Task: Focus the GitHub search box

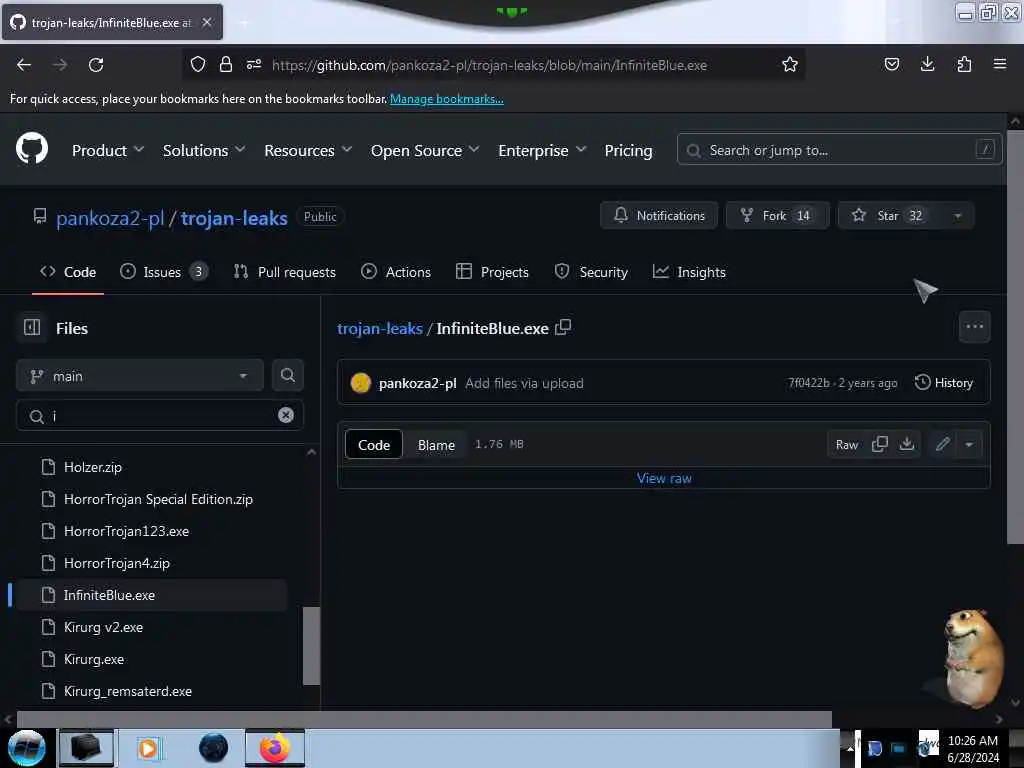Action: click(x=839, y=150)
